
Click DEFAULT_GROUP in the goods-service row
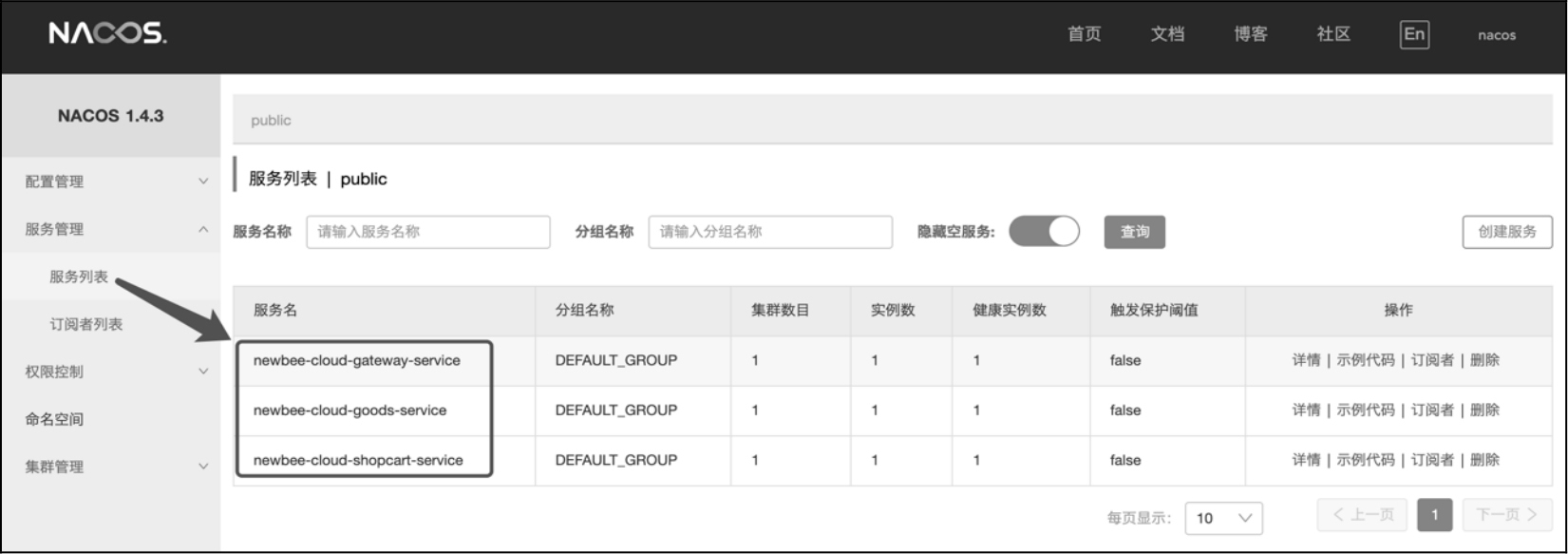[x=616, y=411]
